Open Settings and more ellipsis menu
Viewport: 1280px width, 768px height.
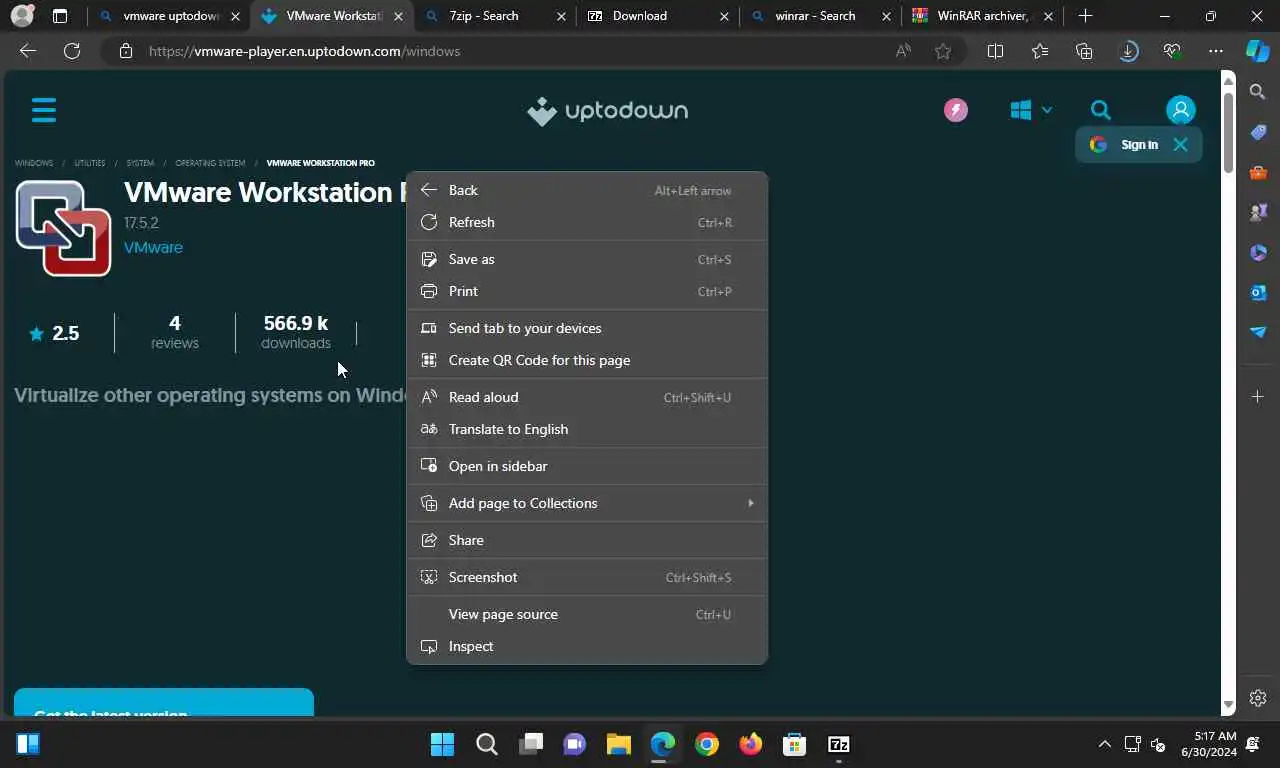[1216, 51]
